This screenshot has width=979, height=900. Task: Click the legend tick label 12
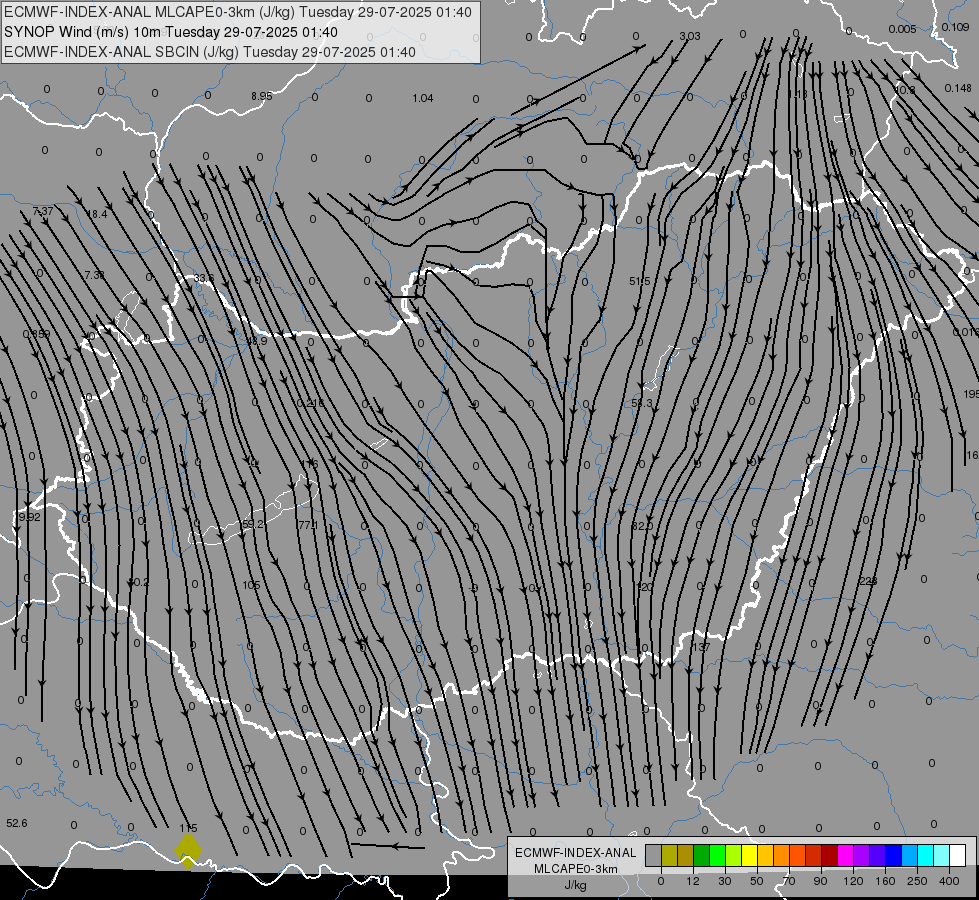click(x=692, y=881)
